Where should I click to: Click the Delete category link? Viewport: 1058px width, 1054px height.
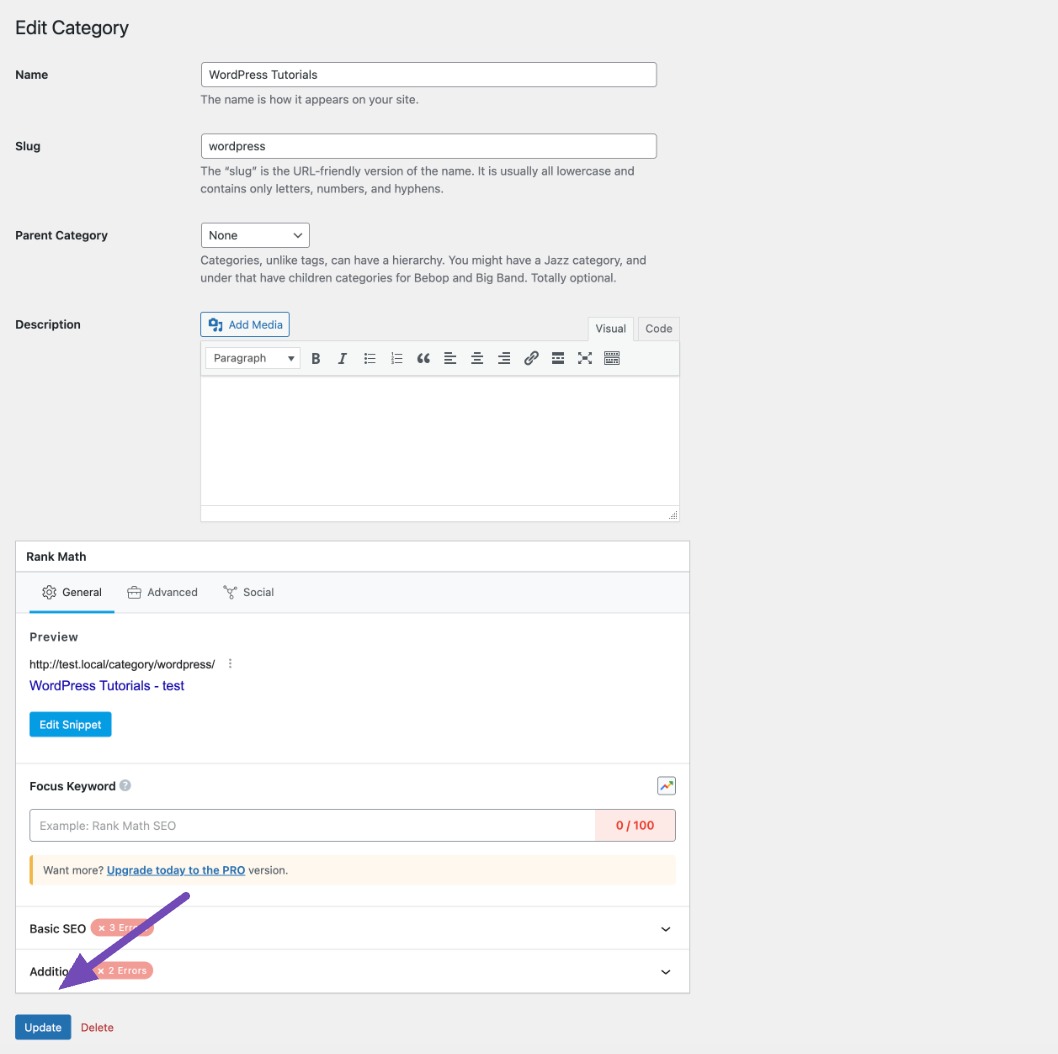(97, 1028)
